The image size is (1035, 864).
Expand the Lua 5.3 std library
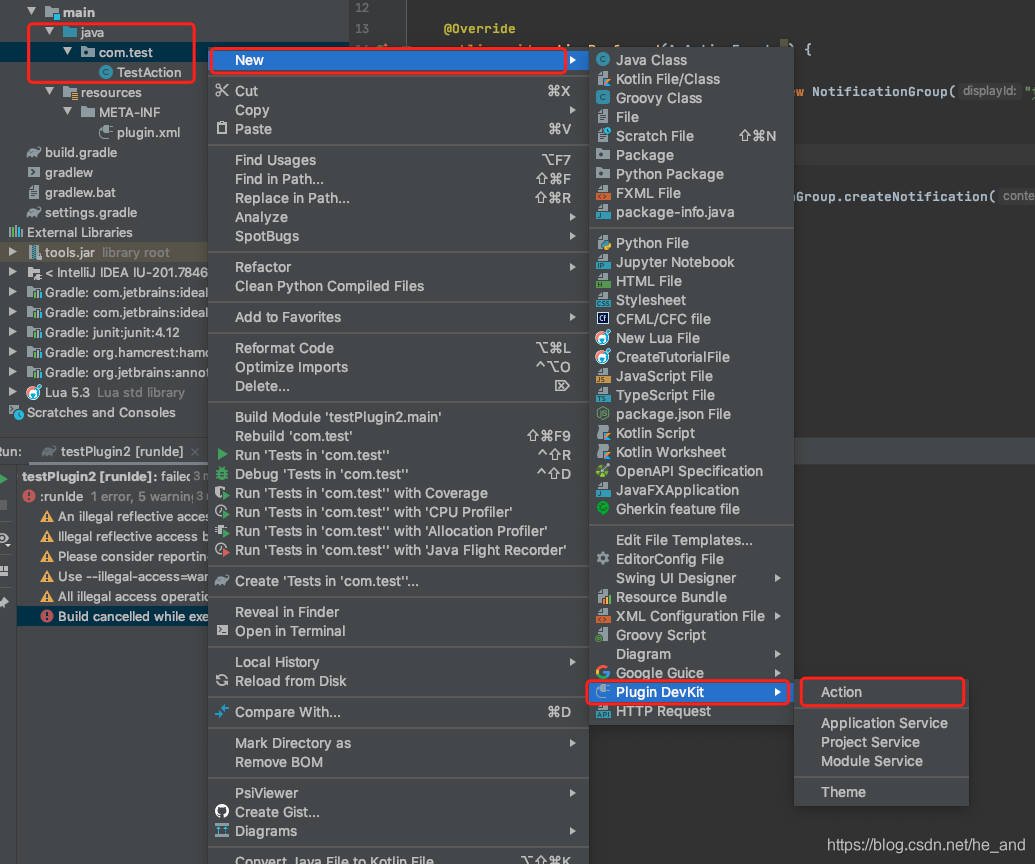point(13,392)
